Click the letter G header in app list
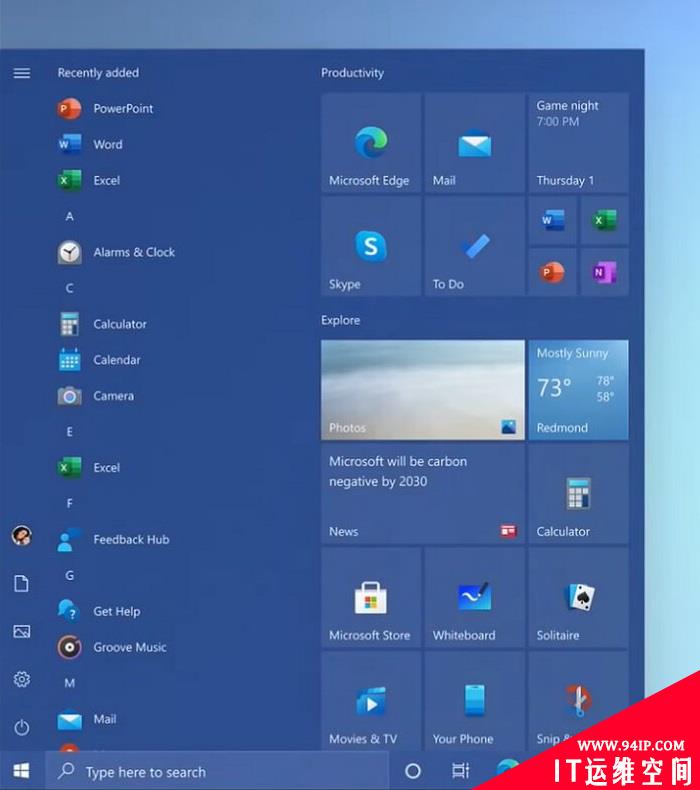Screen dimensions: 700x790 click(x=70, y=575)
